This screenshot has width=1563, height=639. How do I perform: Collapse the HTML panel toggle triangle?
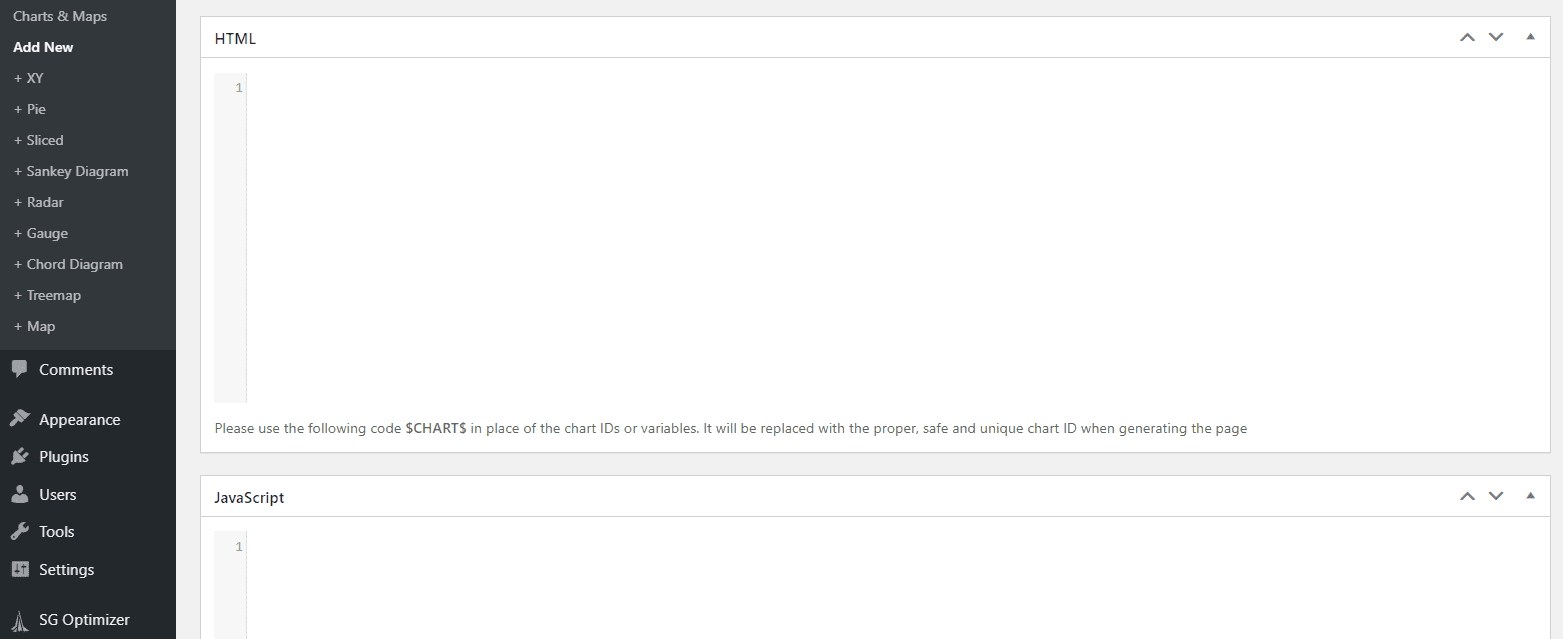(1530, 37)
